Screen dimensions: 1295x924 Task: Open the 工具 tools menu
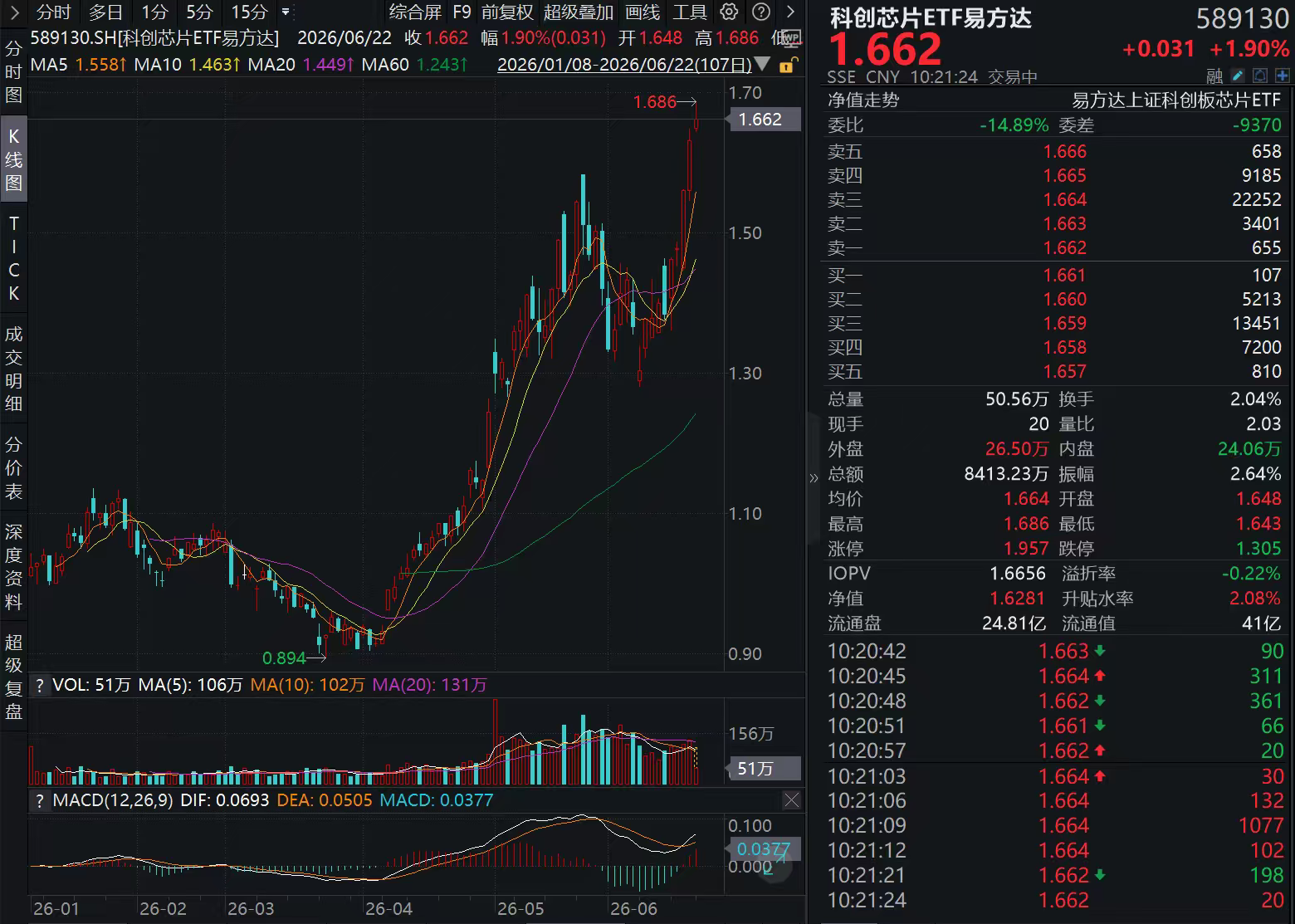[690, 12]
